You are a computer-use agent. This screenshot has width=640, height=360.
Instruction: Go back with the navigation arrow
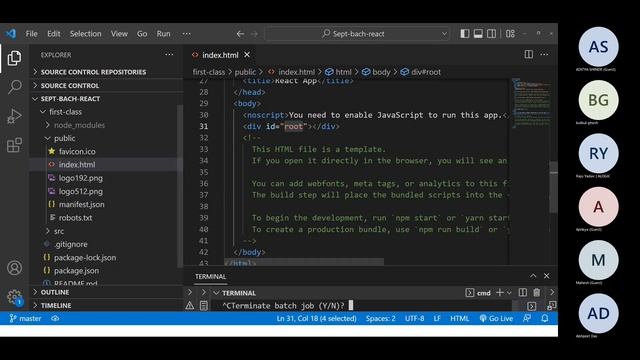[x=240, y=34]
